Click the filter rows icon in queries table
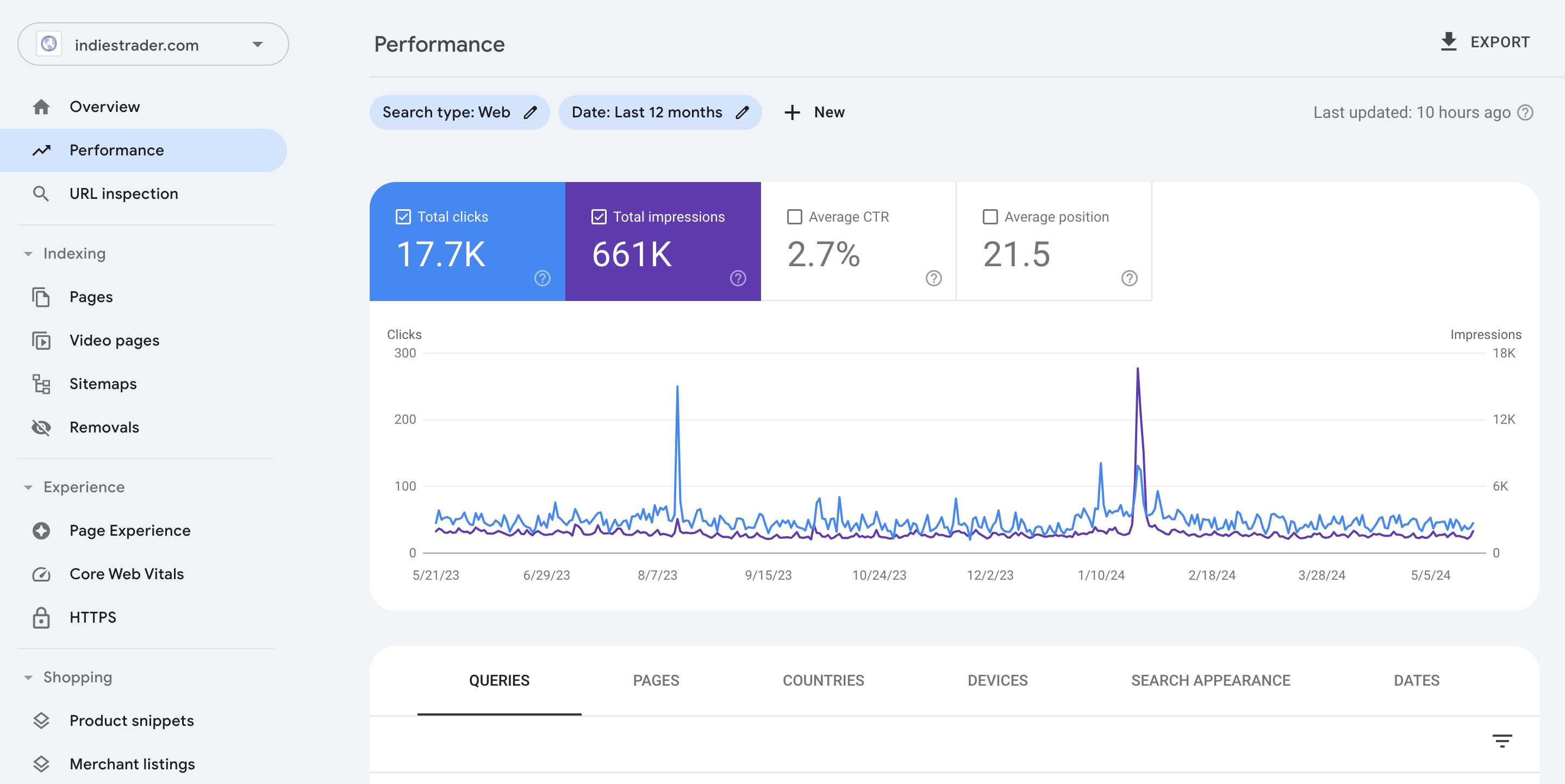Viewport: 1565px width, 784px height. click(x=1502, y=741)
